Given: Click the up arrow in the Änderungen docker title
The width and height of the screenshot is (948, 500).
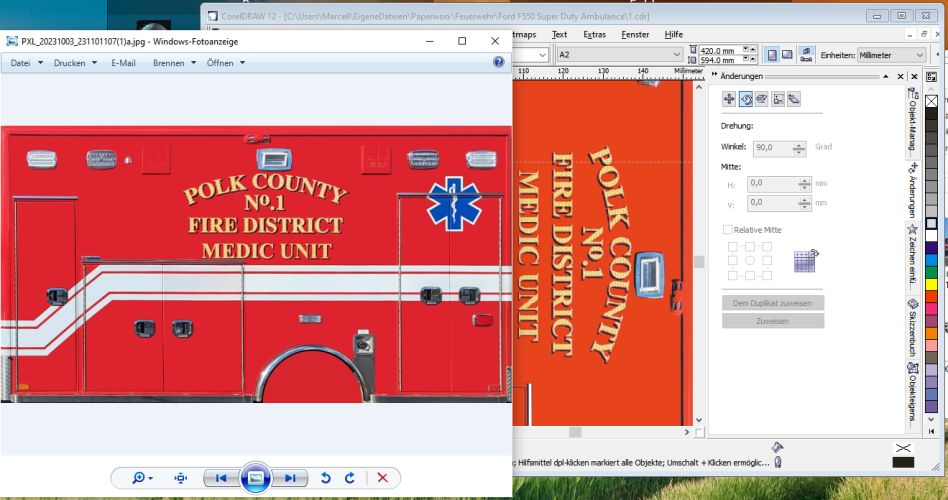Looking at the screenshot, I should (x=886, y=76).
